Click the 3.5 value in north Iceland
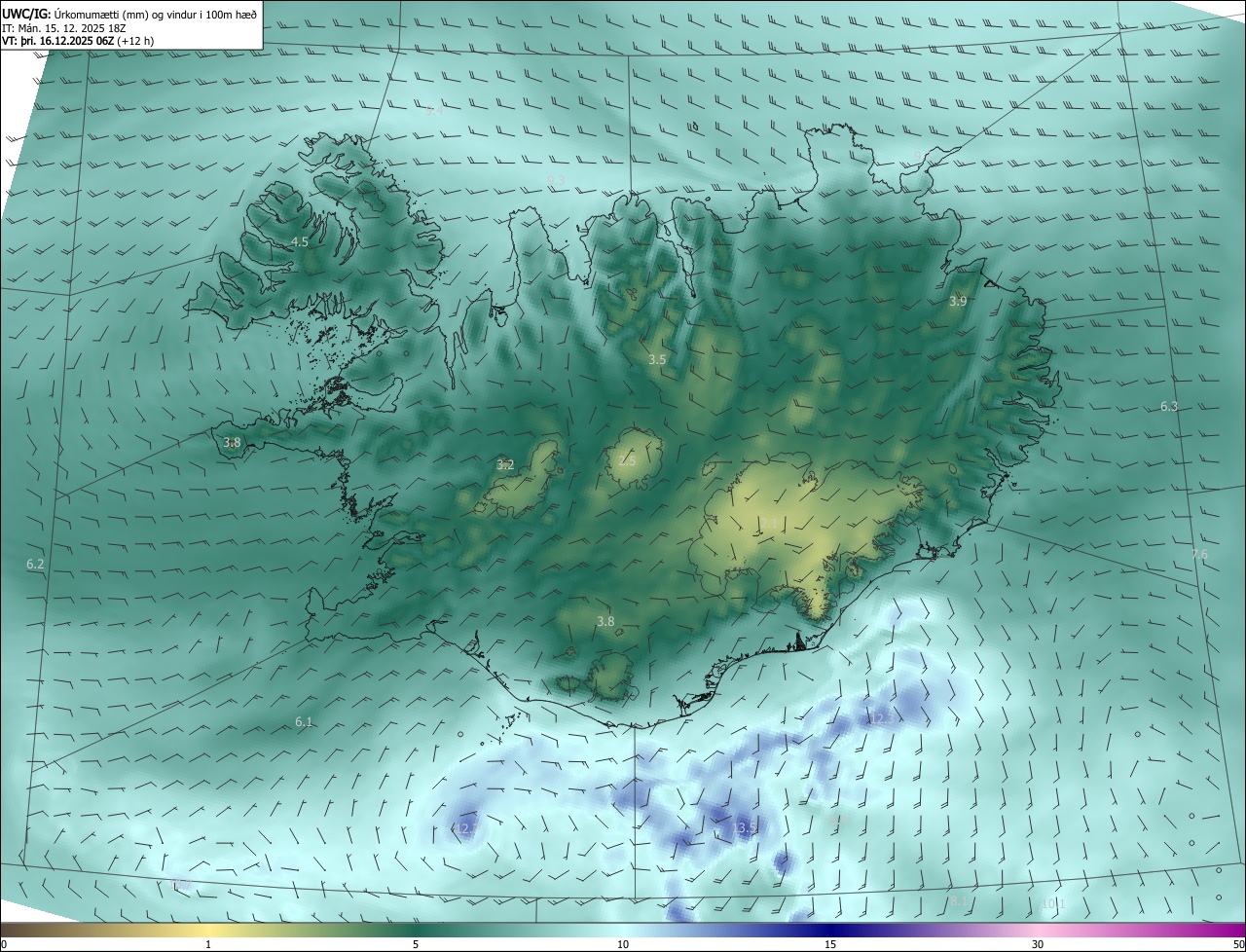This screenshot has width=1246, height=952. (x=657, y=360)
